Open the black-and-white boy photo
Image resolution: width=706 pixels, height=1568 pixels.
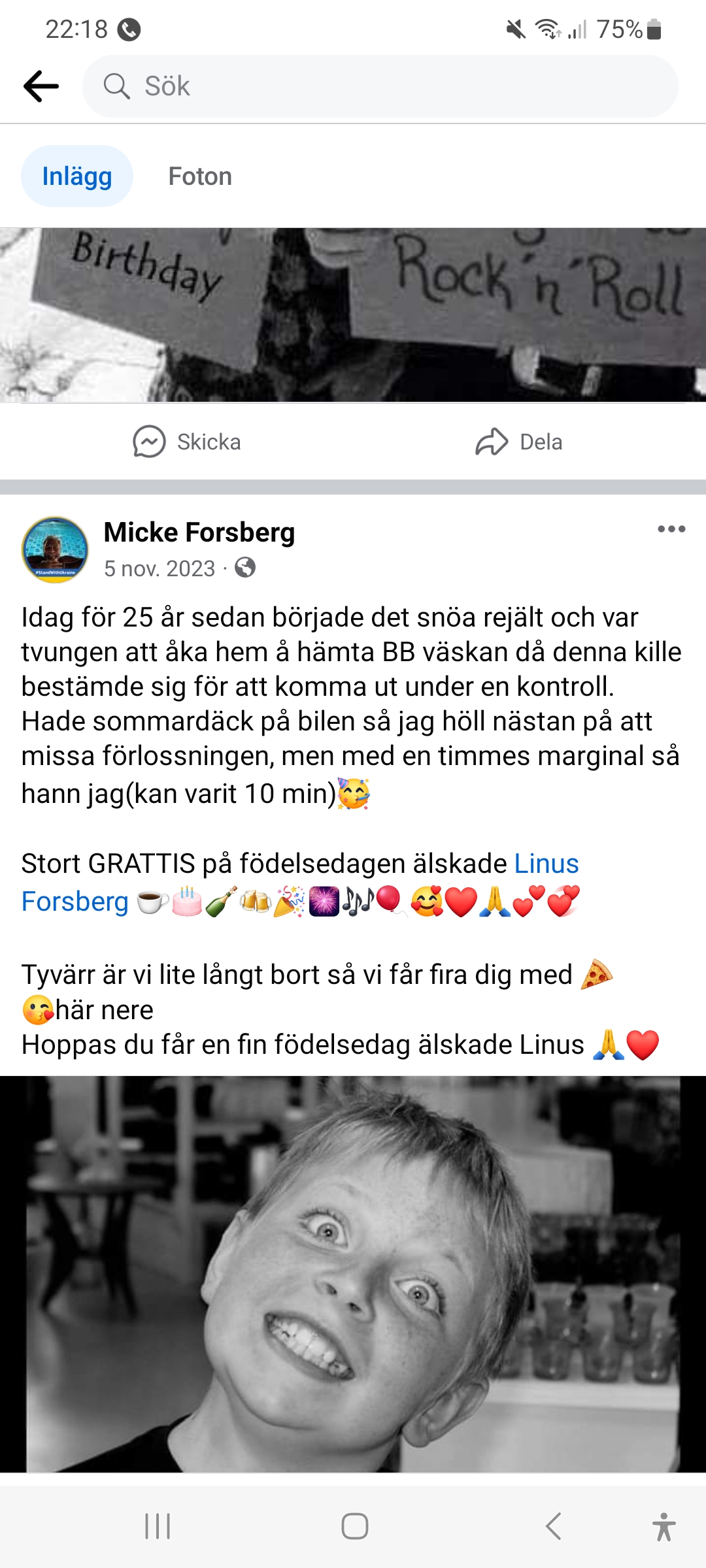[353, 1274]
